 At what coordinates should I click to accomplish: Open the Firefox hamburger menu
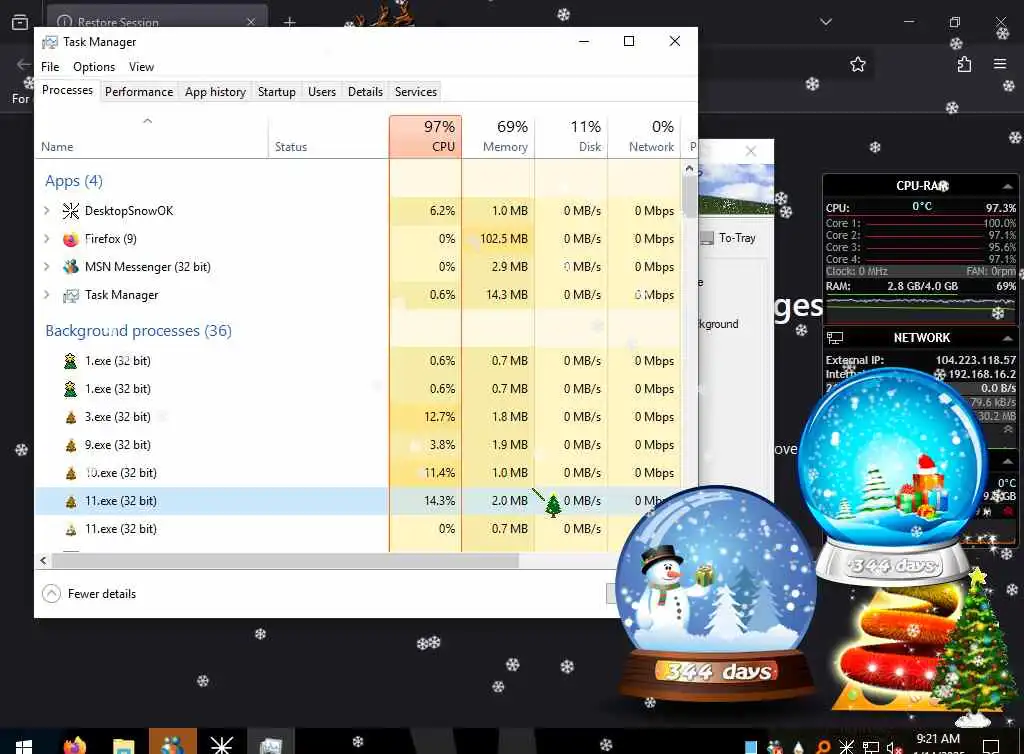(1000, 64)
